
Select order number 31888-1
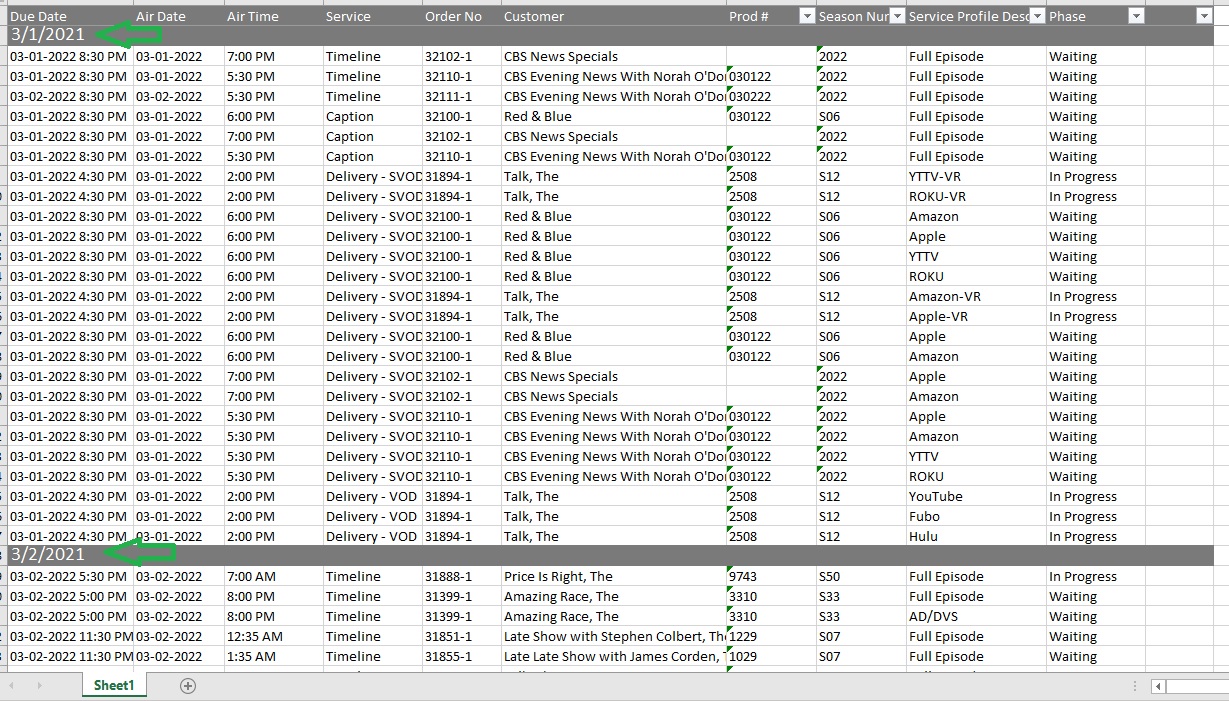pos(462,576)
